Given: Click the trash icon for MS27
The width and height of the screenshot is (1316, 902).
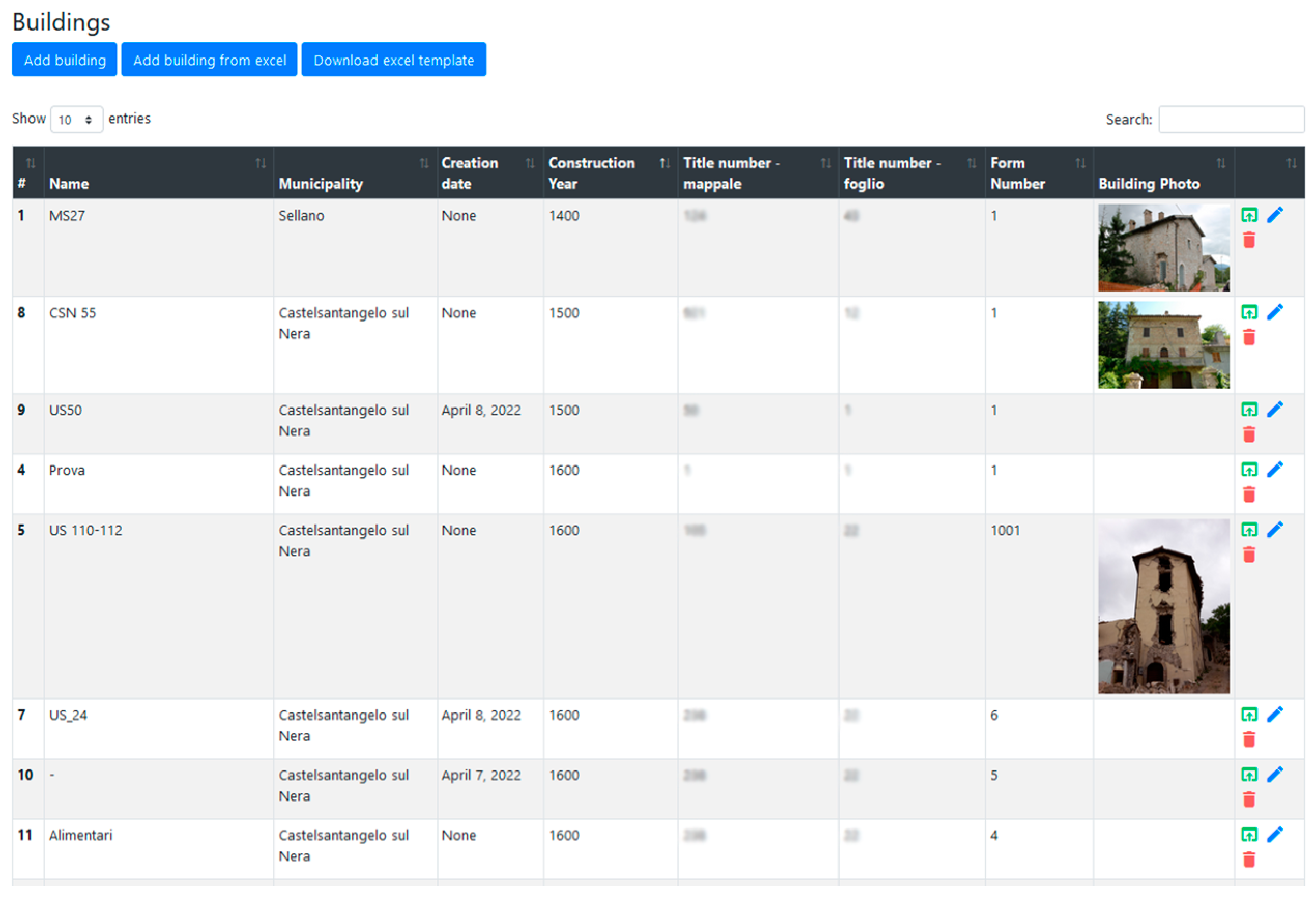Looking at the screenshot, I should click(x=1249, y=240).
